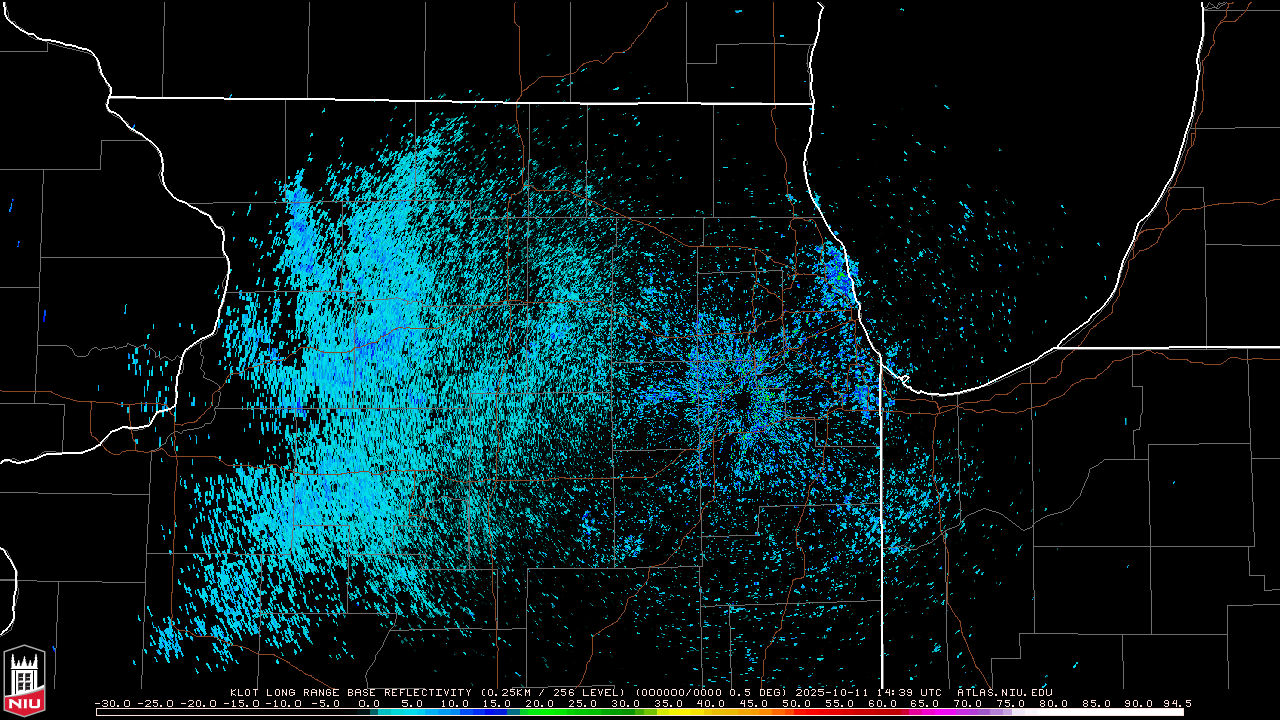This screenshot has width=1280, height=720.
Task: Click the KLOT Long Range Base Reflectivity title
Action: tap(350, 692)
